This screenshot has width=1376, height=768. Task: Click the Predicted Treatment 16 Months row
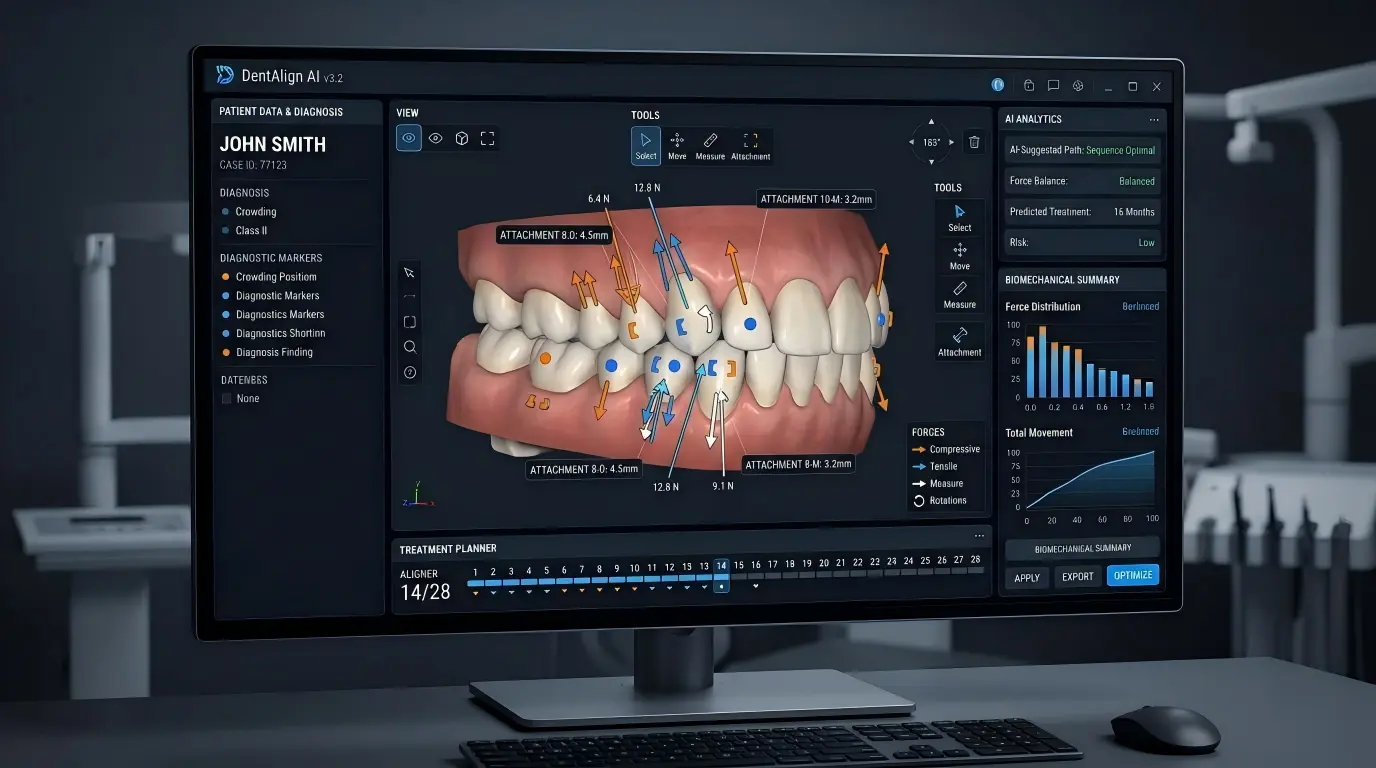click(1083, 212)
